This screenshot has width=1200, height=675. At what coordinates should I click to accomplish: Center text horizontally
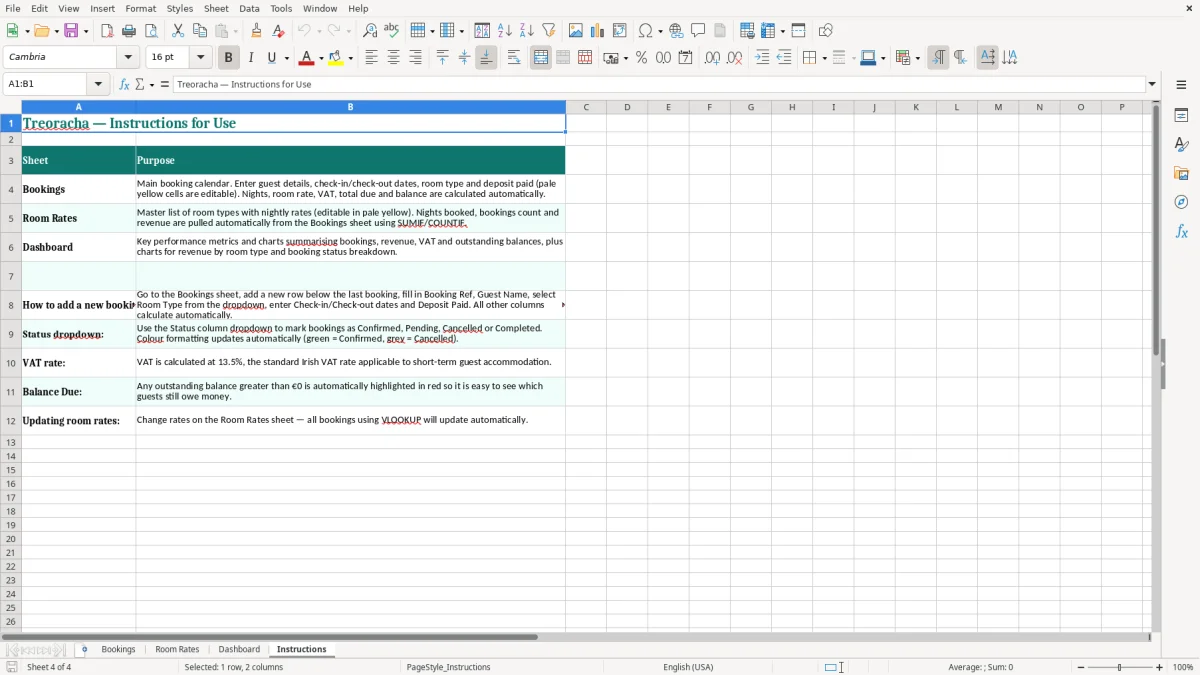(393, 58)
